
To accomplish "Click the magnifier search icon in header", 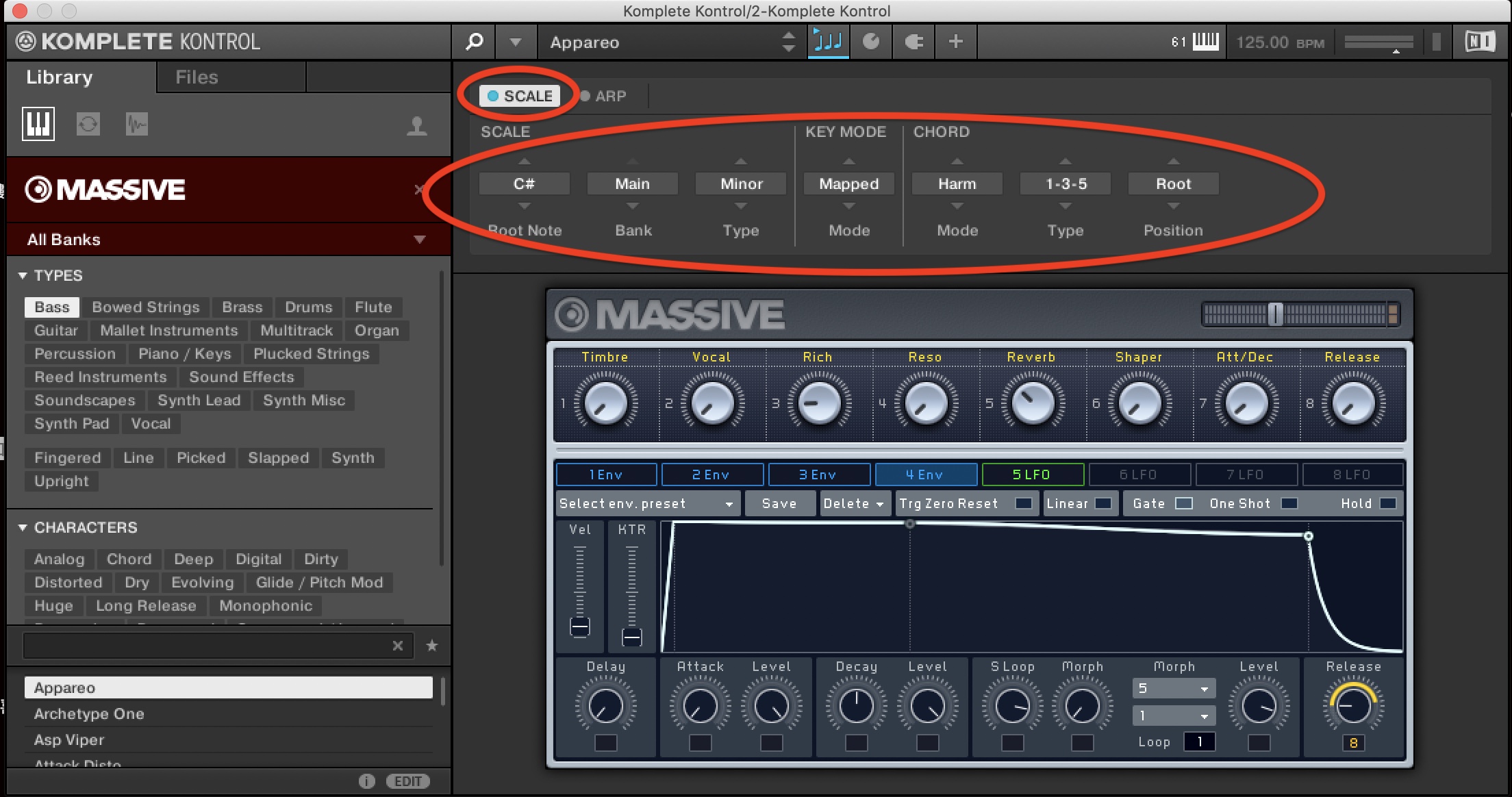I will [474, 42].
